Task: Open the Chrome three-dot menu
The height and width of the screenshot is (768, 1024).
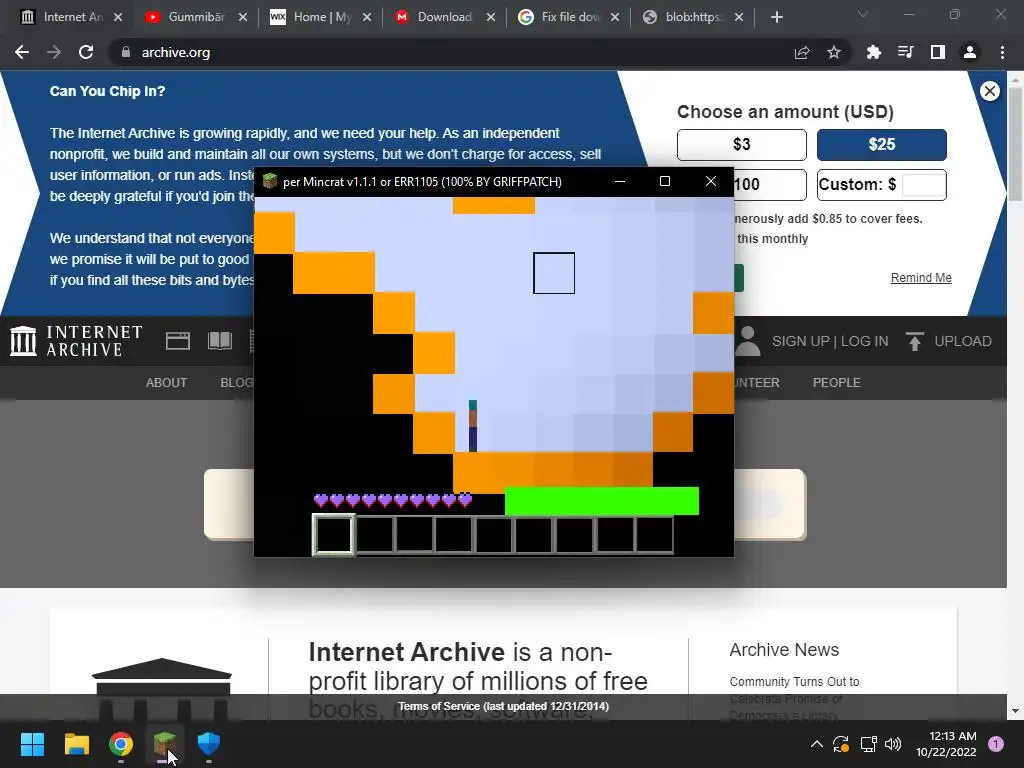Action: coord(1002,53)
